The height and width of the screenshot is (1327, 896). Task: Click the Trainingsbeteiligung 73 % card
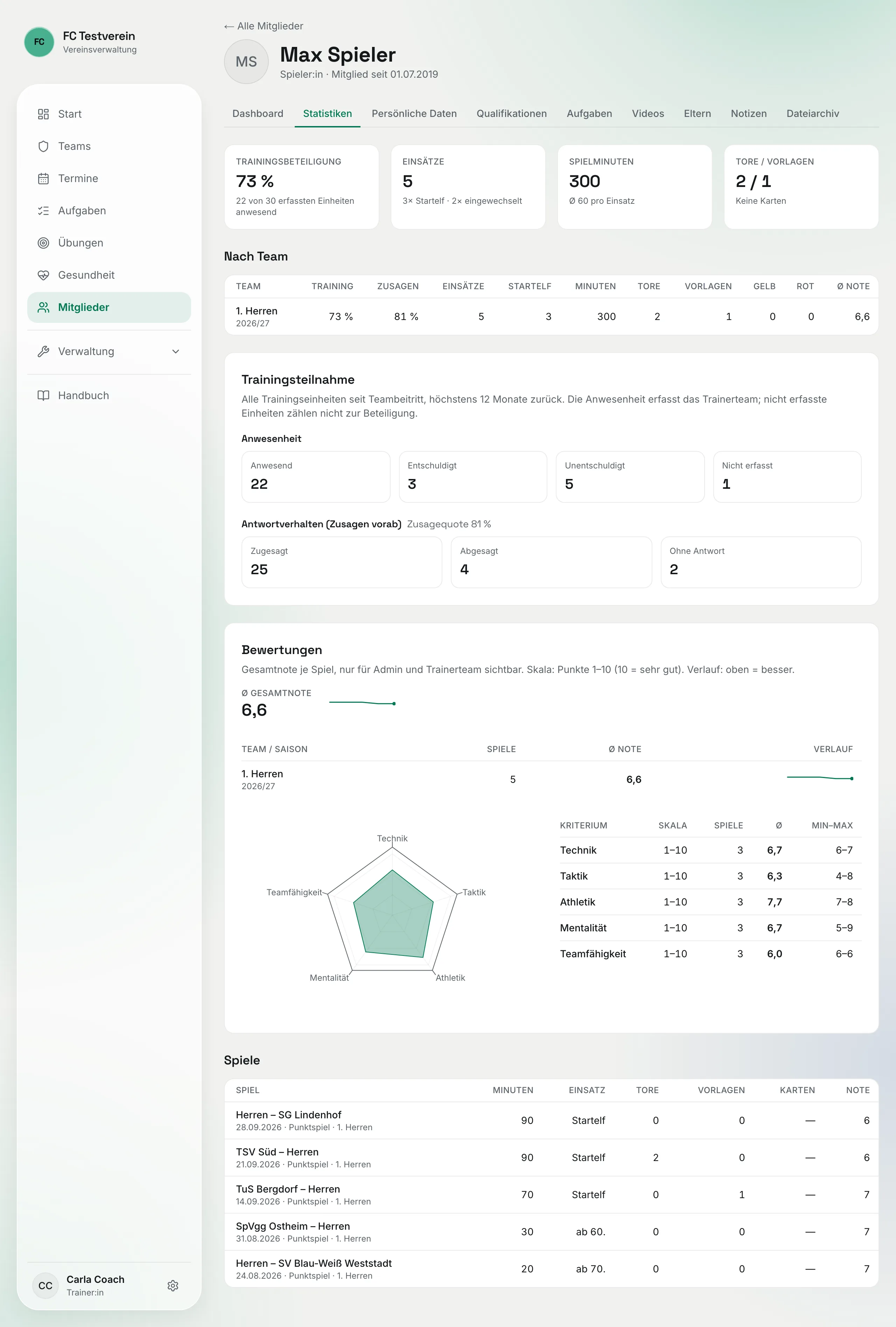(x=301, y=187)
